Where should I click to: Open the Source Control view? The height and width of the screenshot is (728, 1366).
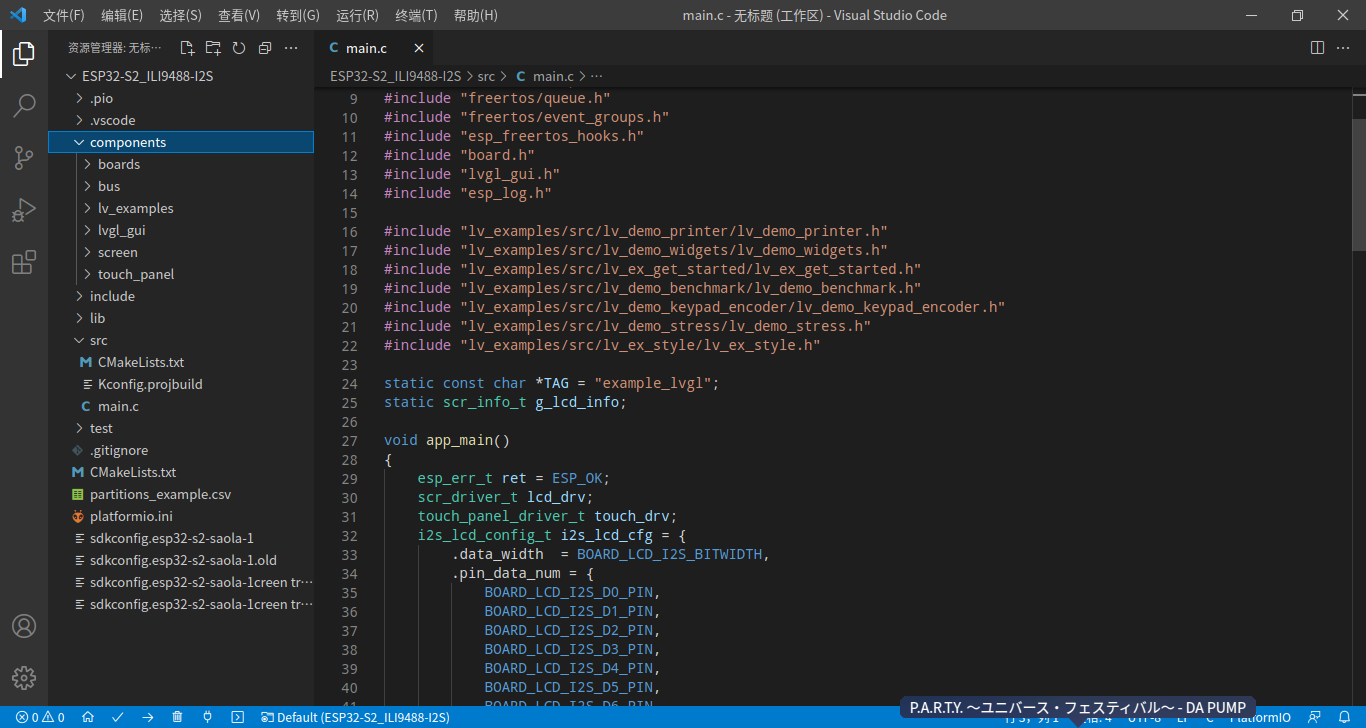coord(24,157)
